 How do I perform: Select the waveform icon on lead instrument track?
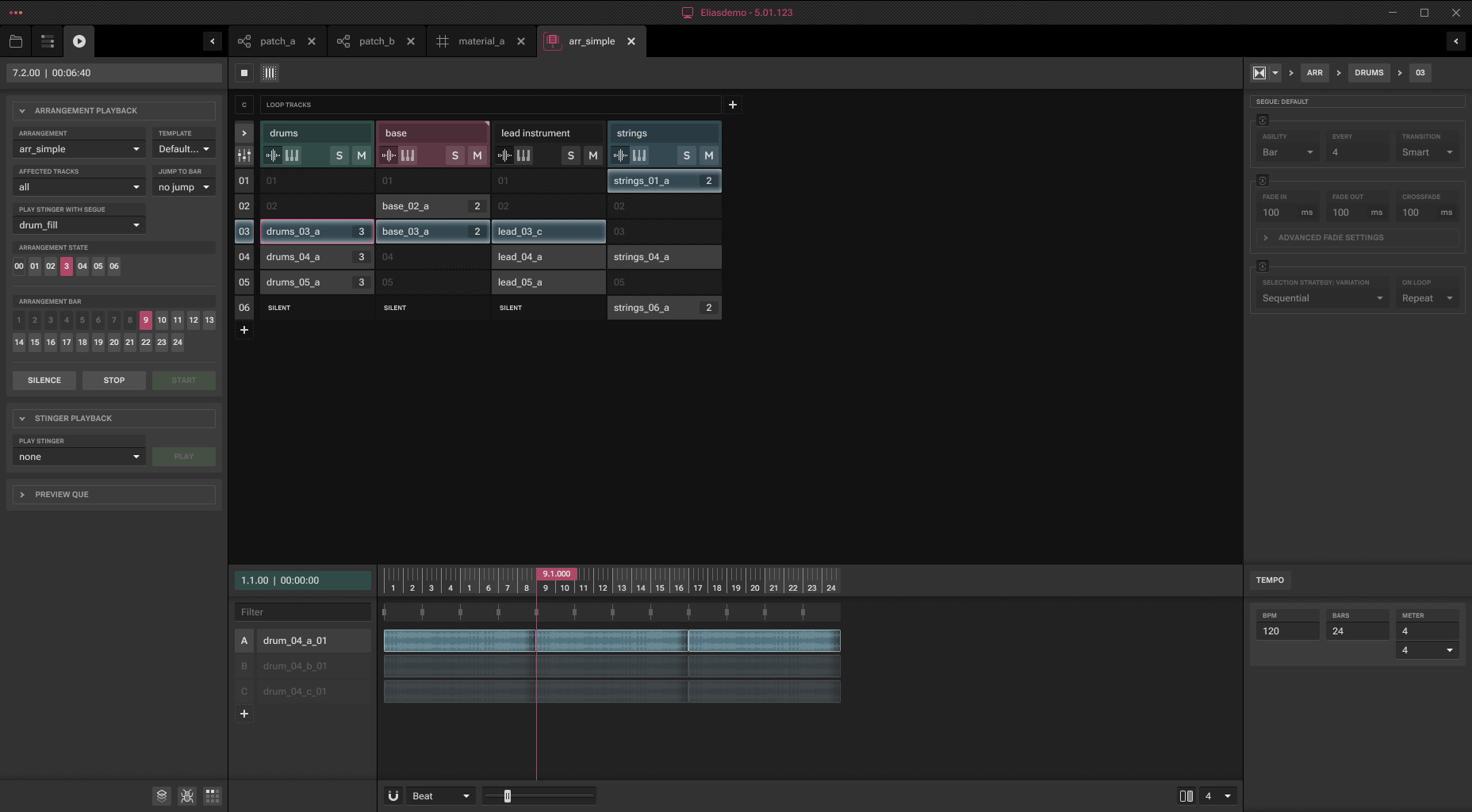[x=504, y=155]
